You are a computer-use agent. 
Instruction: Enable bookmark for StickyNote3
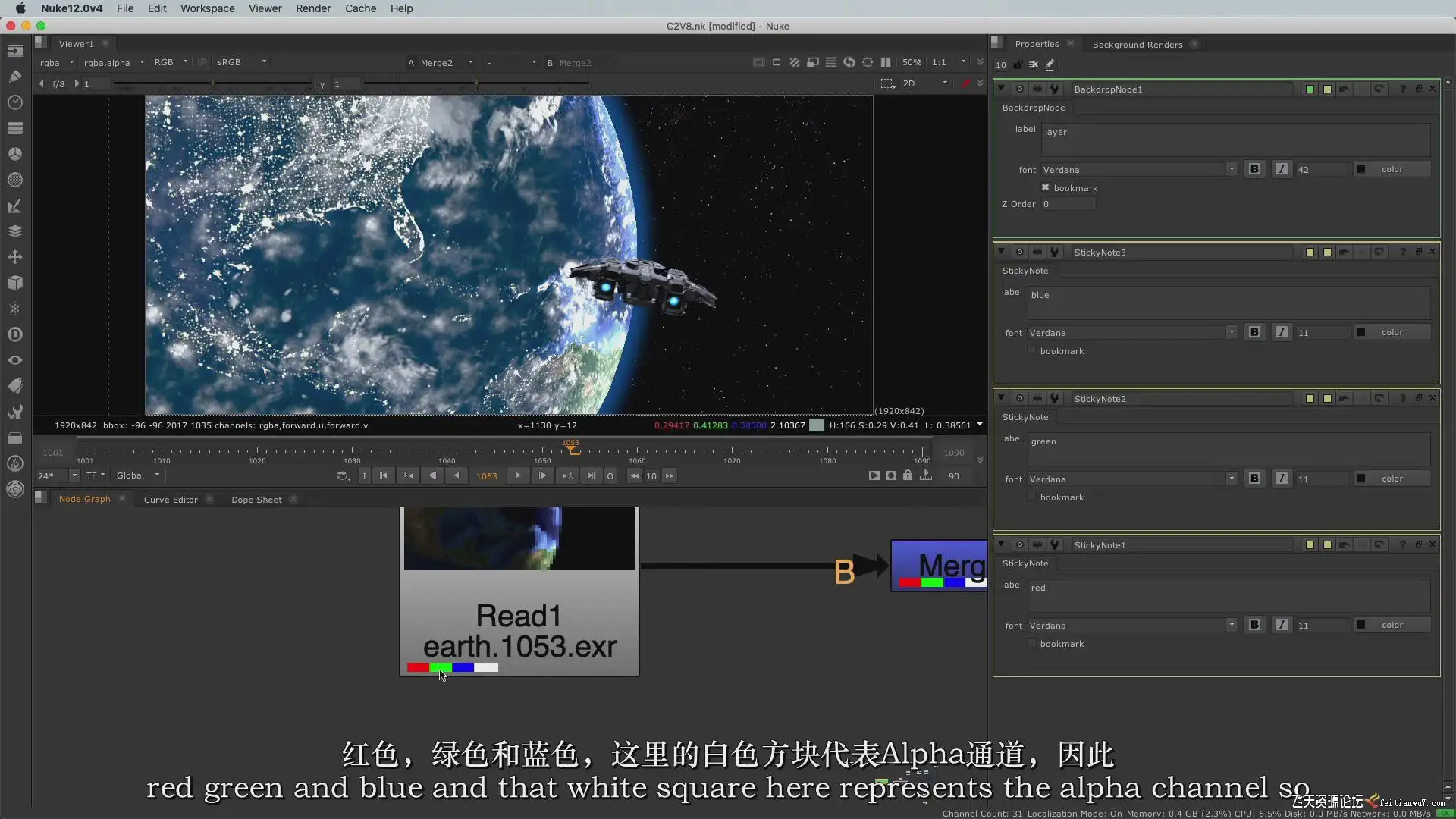click(x=1031, y=350)
